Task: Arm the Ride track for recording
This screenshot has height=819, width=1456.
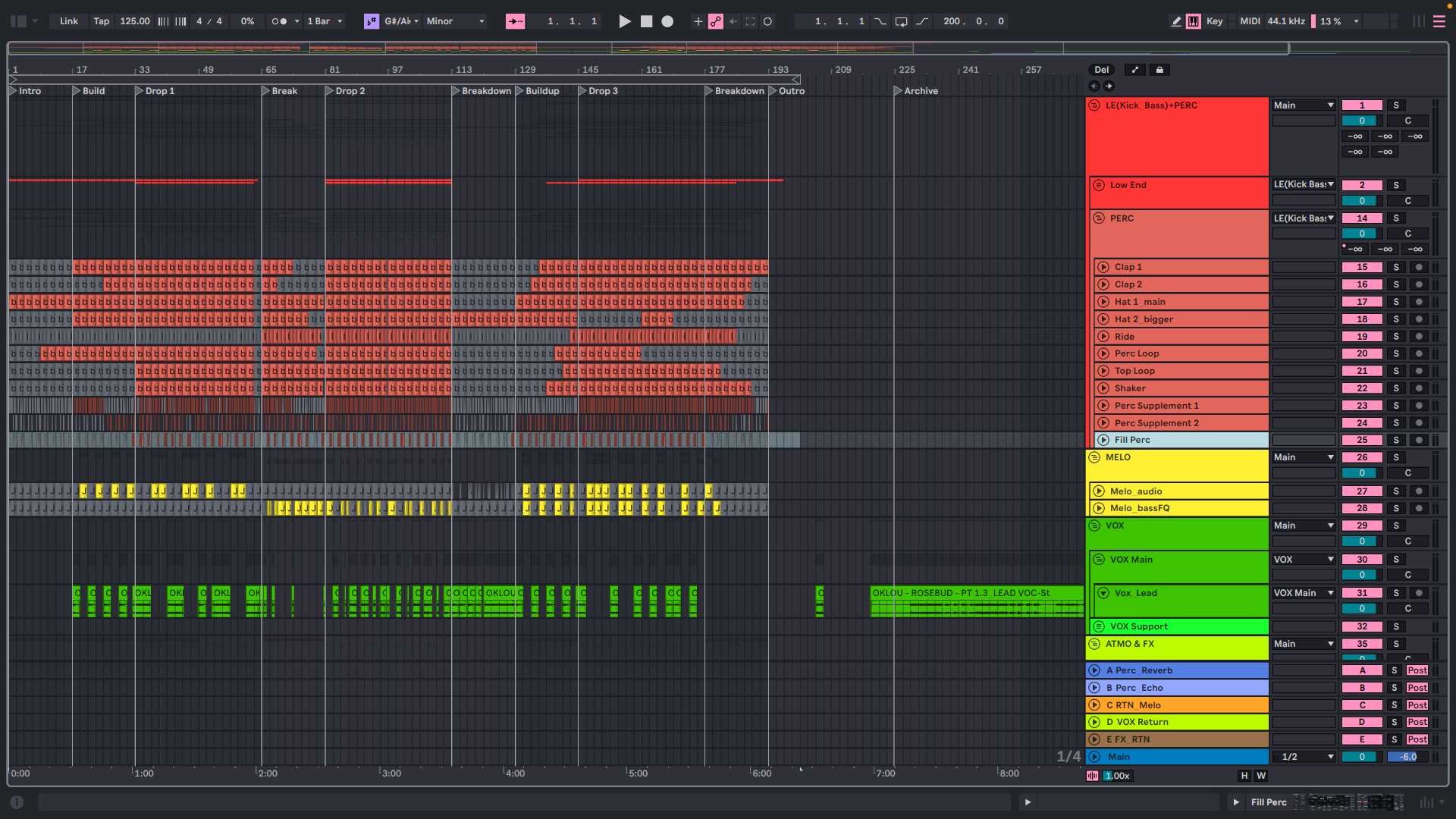Action: pos(1419,337)
